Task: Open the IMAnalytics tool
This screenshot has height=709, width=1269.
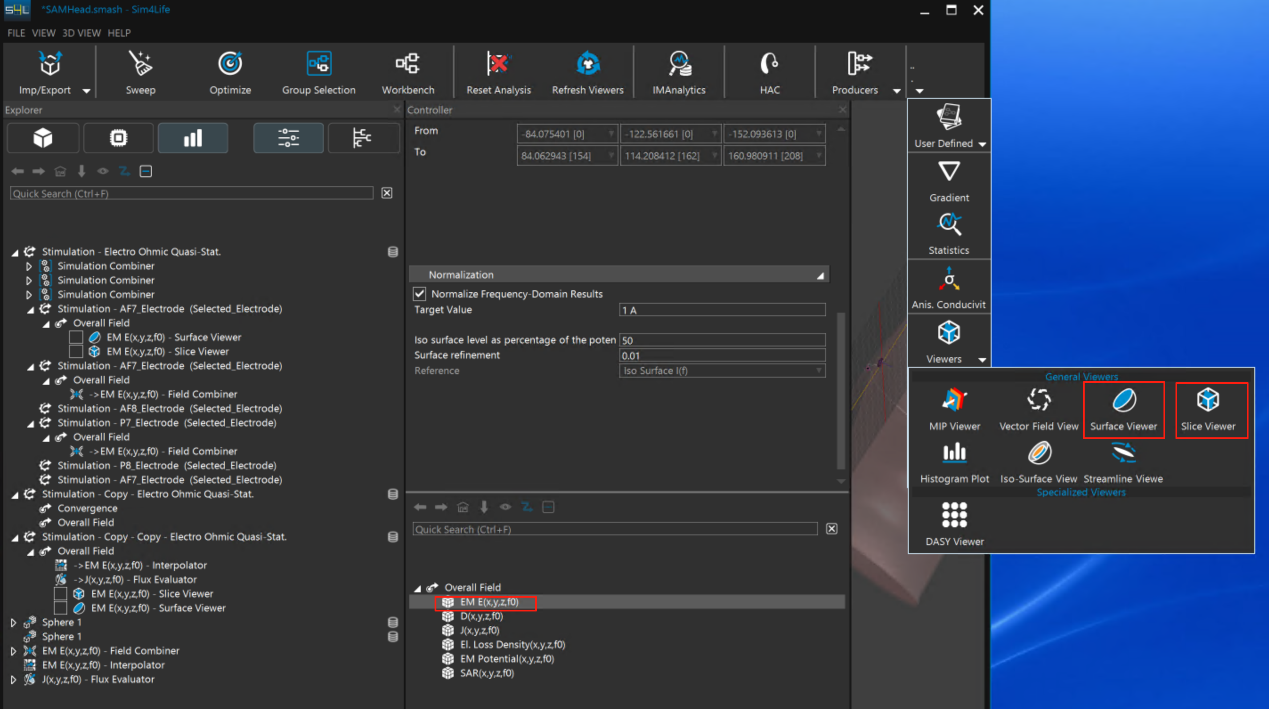Action: point(679,66)
